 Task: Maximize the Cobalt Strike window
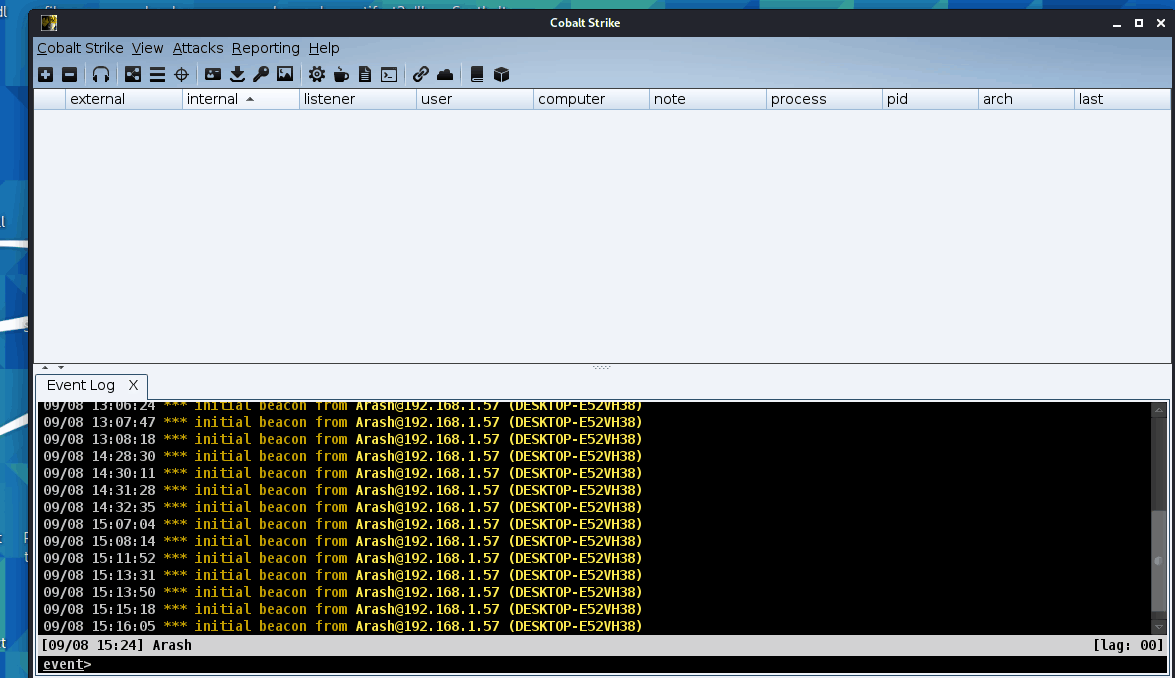tap(1139, 23)
